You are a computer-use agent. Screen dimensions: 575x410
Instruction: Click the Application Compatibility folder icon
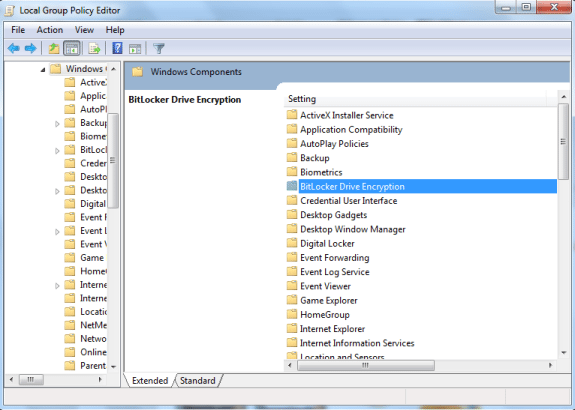[292, 129]
